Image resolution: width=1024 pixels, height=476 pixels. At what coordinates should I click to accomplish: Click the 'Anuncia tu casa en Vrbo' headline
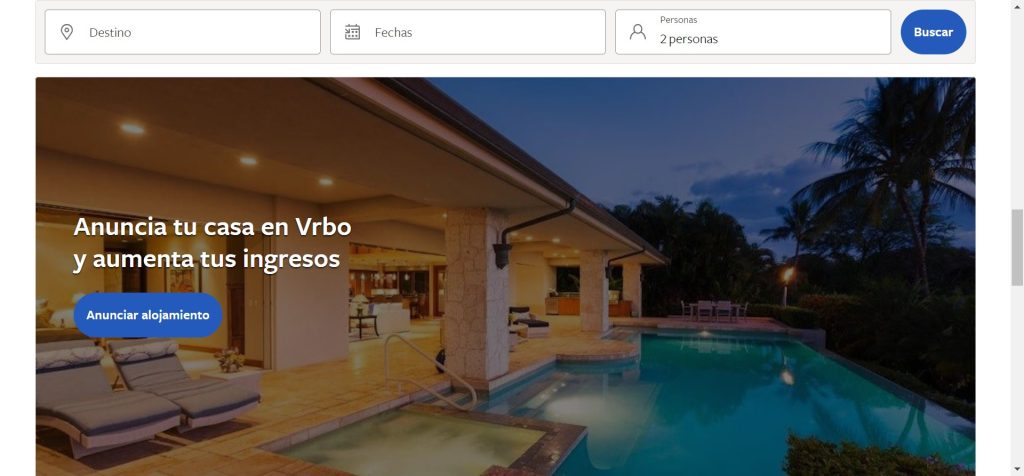coord(212,227)
